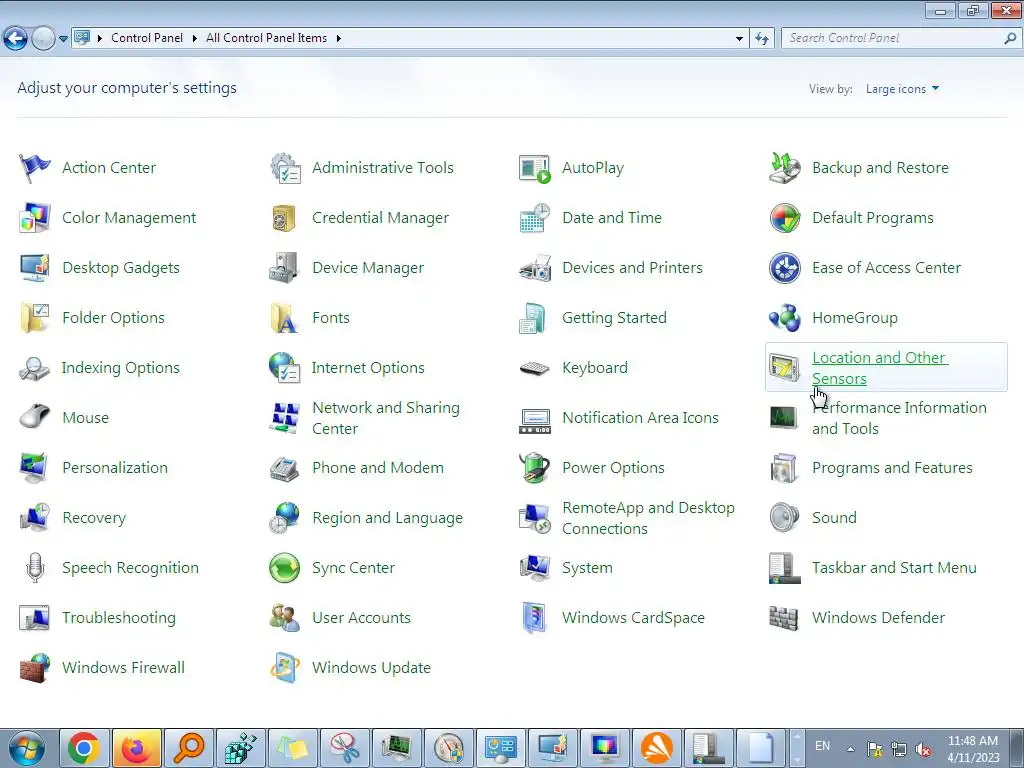Click the Windows CardSpace link
The height and width of the screenshot is (768, 1024).
pyautogui.click(x=633, y=618)
